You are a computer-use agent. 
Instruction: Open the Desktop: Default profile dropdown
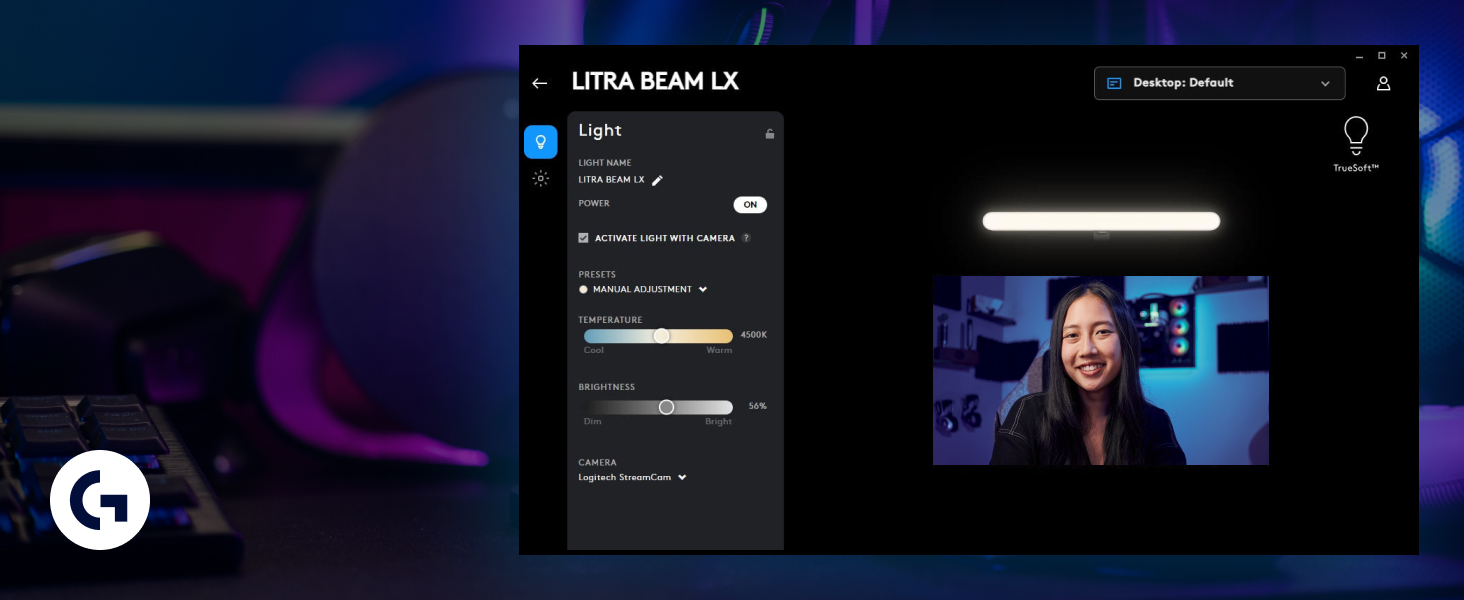(1220, 83)
